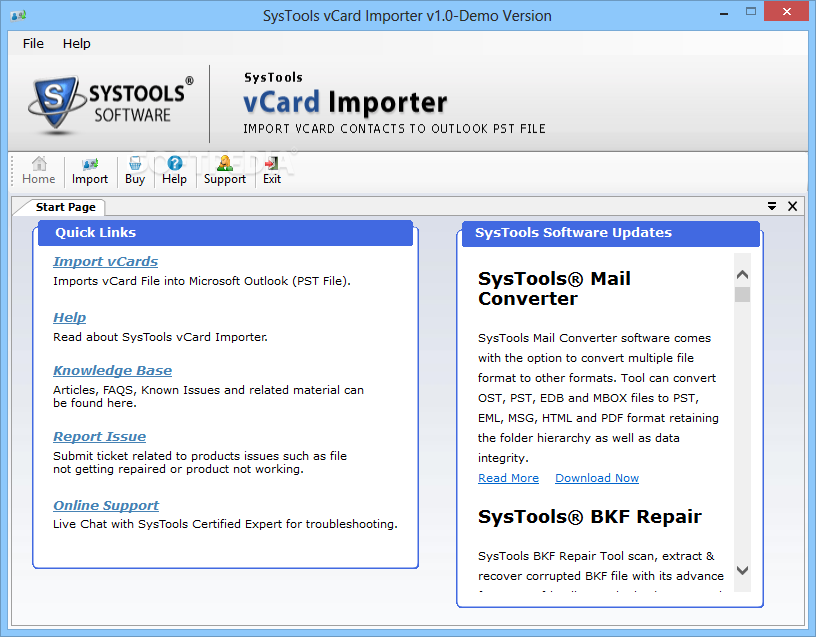Click the updates panel scroll down arrow

(x=743, y=570)
